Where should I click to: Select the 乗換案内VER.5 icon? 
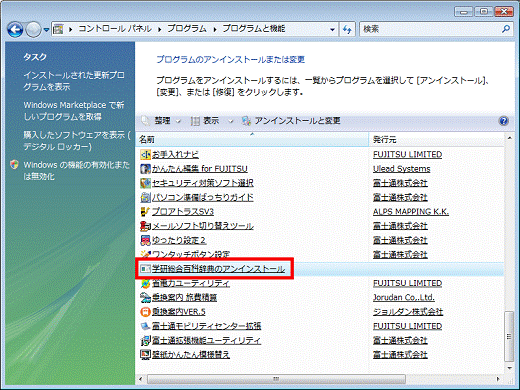[x=145, y=312]
